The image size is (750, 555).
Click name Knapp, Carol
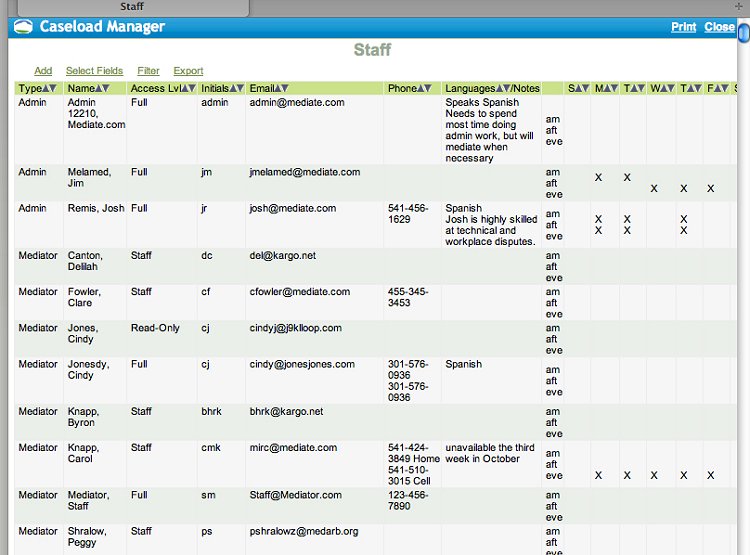tap(83, 453)
